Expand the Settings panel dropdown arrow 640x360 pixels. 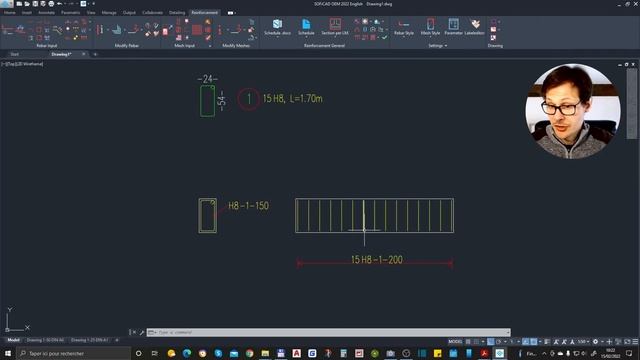446,46
